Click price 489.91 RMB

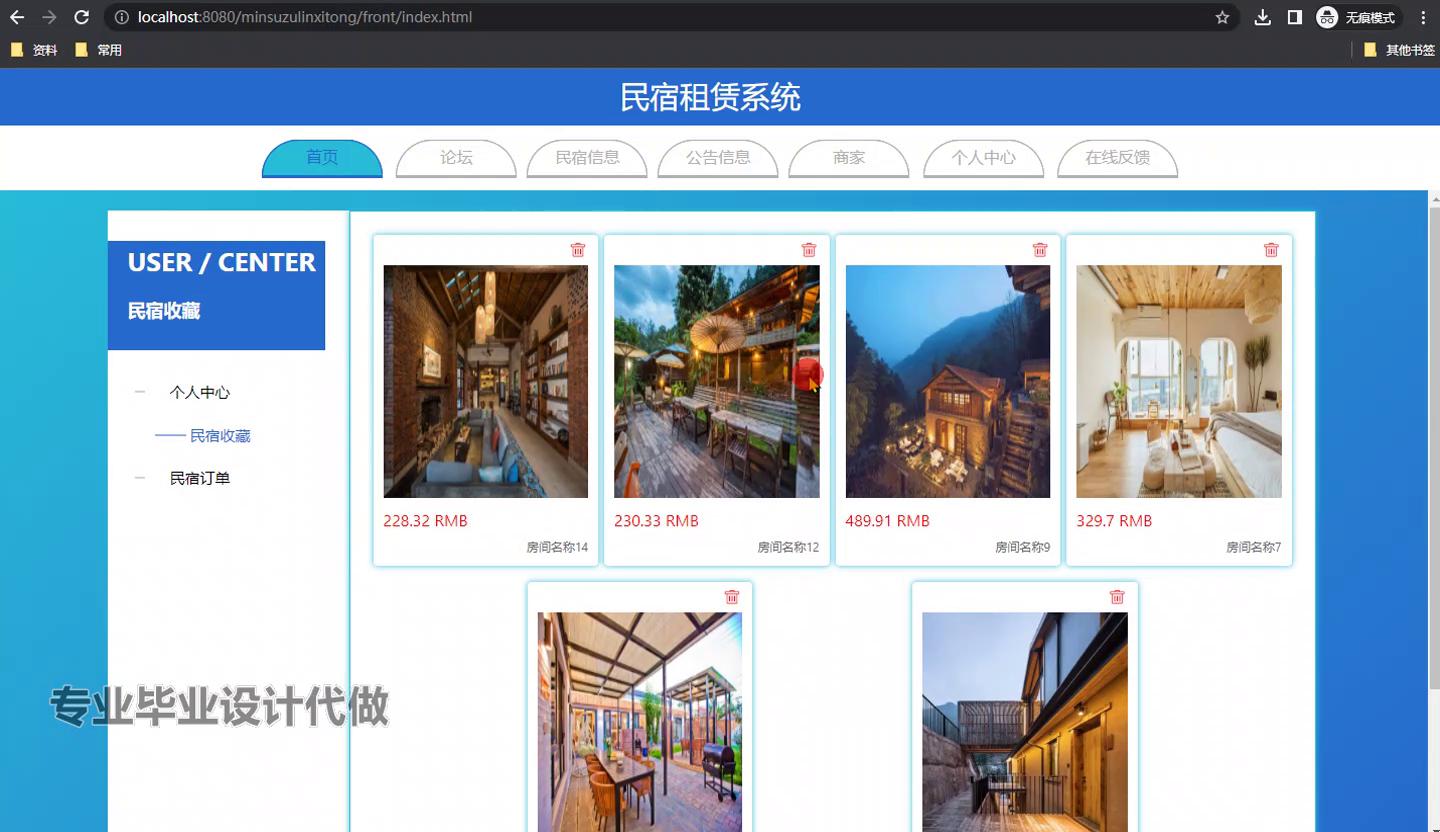888,521
